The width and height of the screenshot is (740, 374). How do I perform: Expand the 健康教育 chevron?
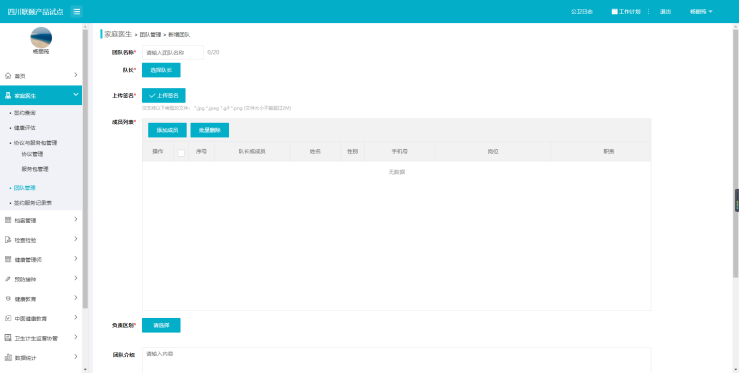coord(76,298)
